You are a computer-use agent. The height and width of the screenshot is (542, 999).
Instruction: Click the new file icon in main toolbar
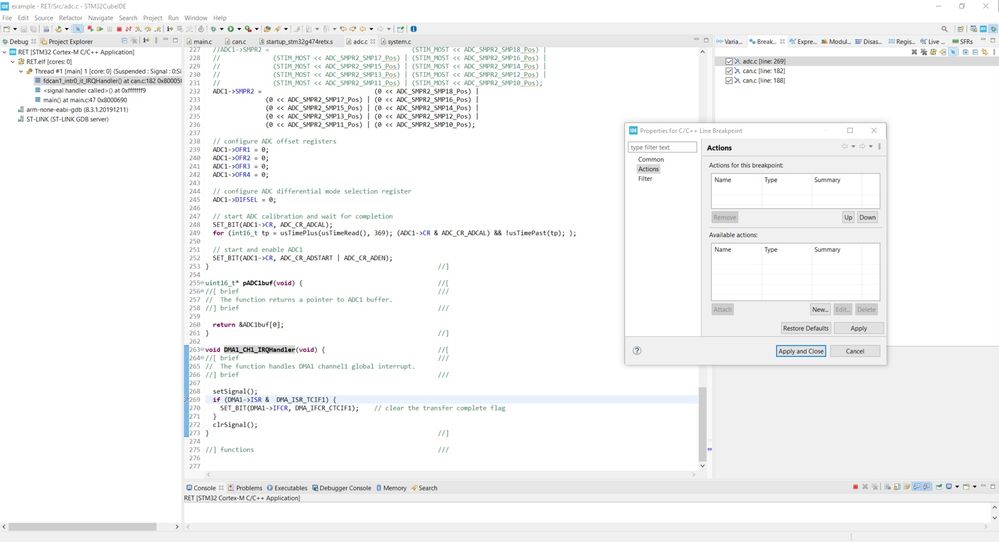pyautogui.click(x=6, y=29)
